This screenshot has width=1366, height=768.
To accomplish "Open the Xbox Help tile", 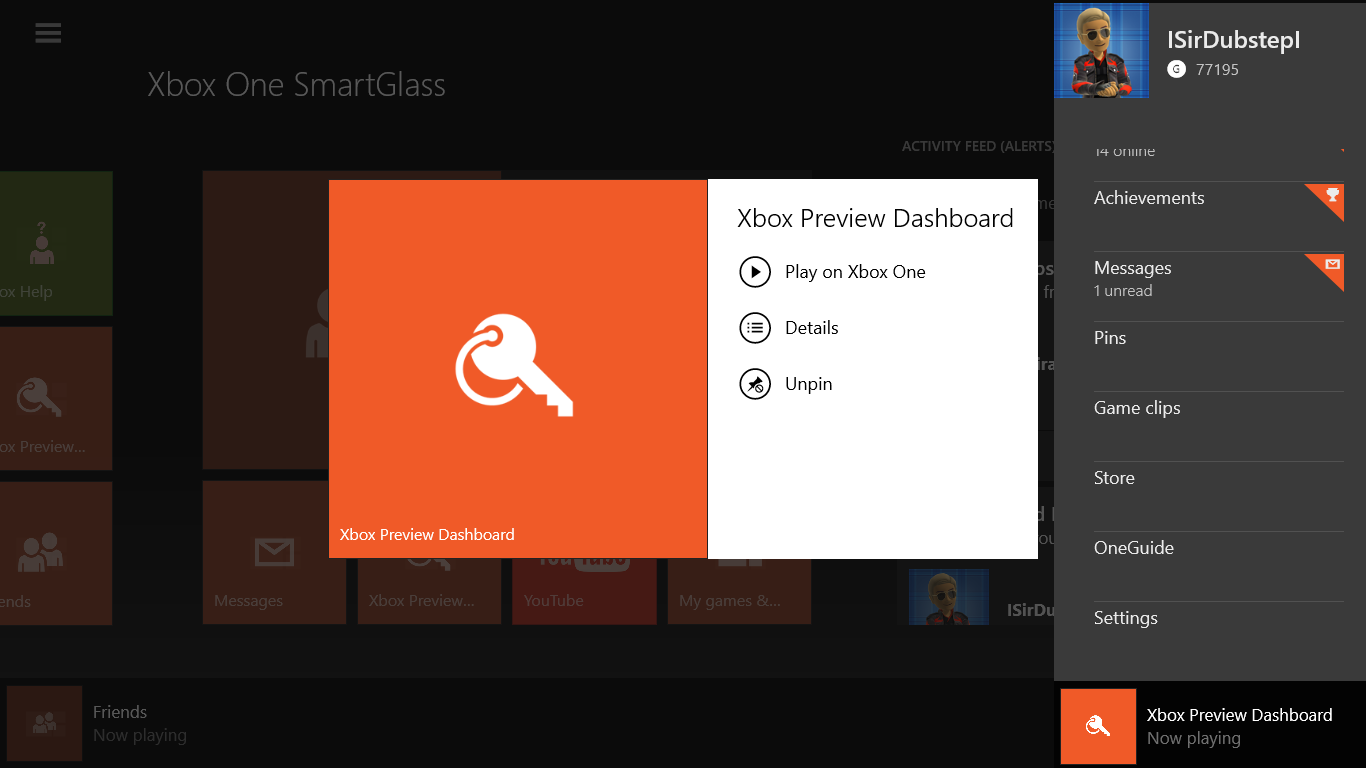I will (56, 243).
